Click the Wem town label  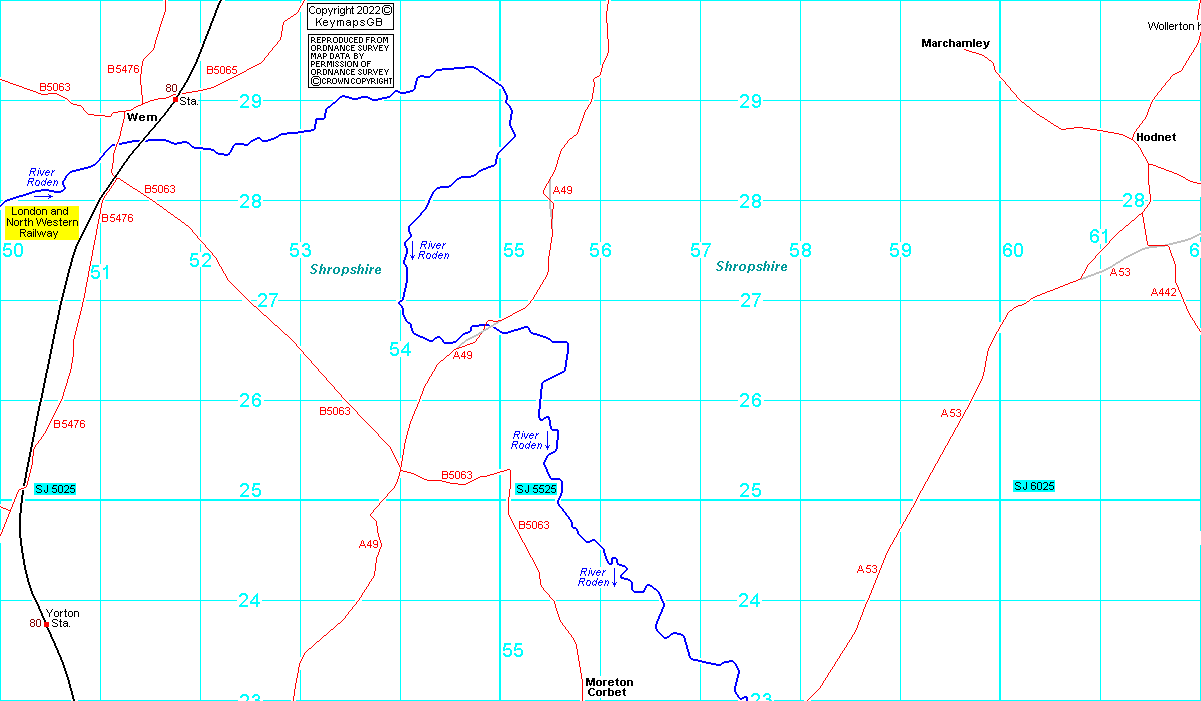coord(142,117)
